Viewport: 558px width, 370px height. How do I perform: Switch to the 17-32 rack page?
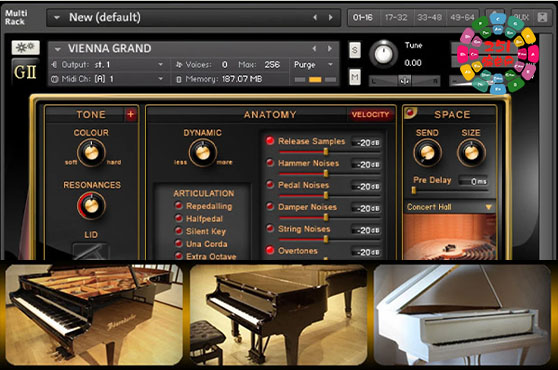(396, 17)
